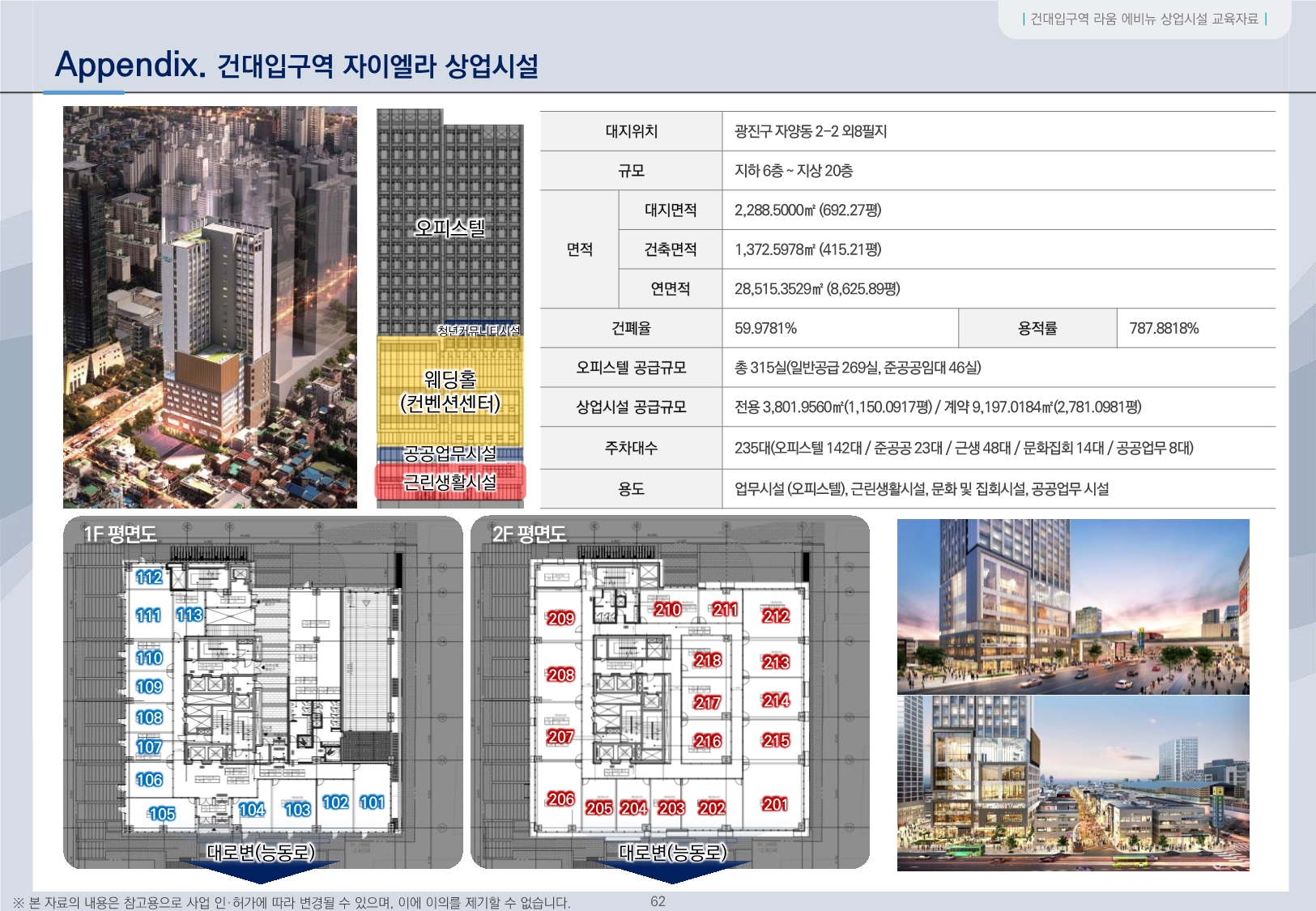Click the small '청년커뮤니티시설' label on the diagram
Screen dimensions: 1316x911
click(479, 330)
